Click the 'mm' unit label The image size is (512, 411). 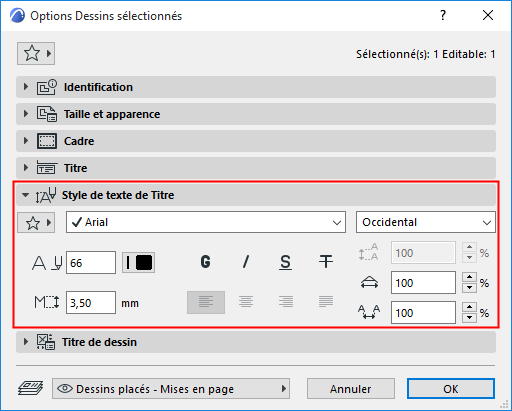[130, 303]
